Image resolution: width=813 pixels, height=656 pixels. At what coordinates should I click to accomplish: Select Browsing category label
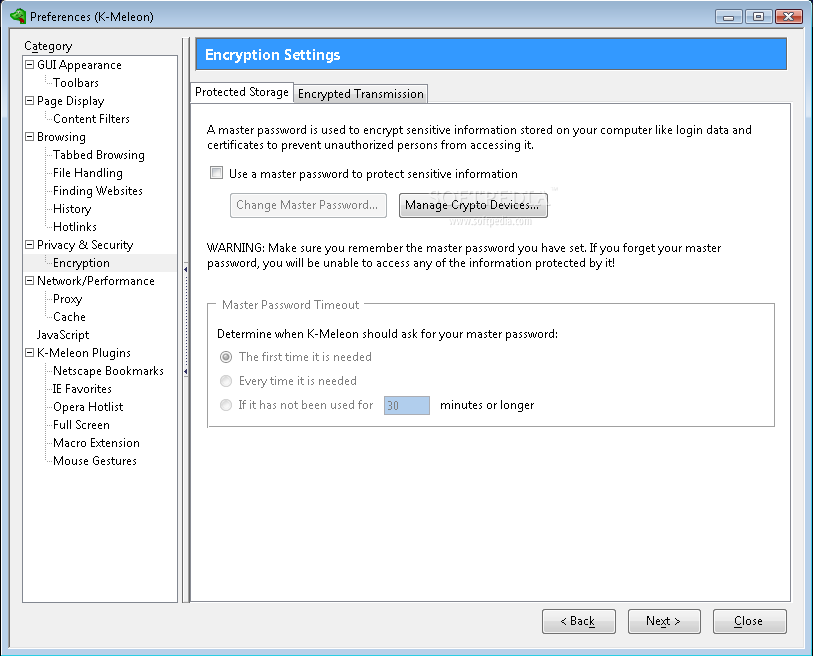click(x=61, y=137)
